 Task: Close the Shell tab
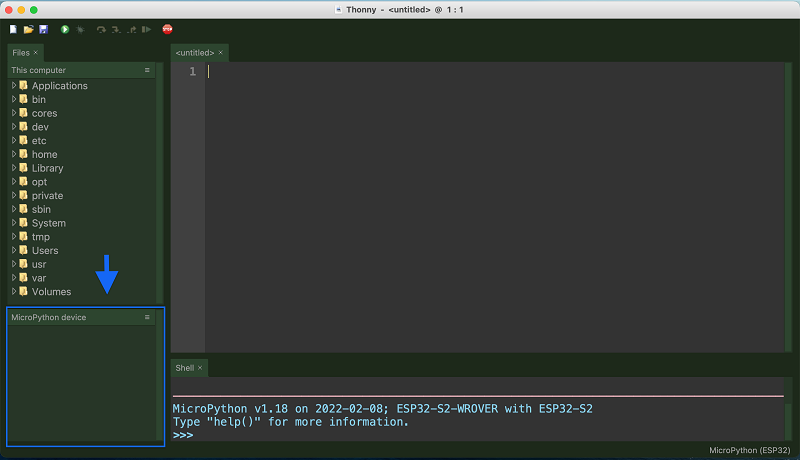coord(199,368)
